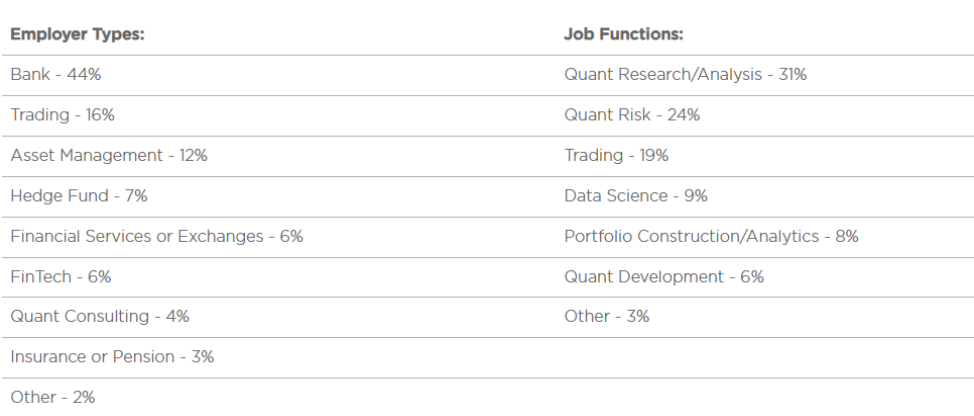974x416 pixels.
Task: Click Quant Risk - 24% entry
Action: coord(632,115)
